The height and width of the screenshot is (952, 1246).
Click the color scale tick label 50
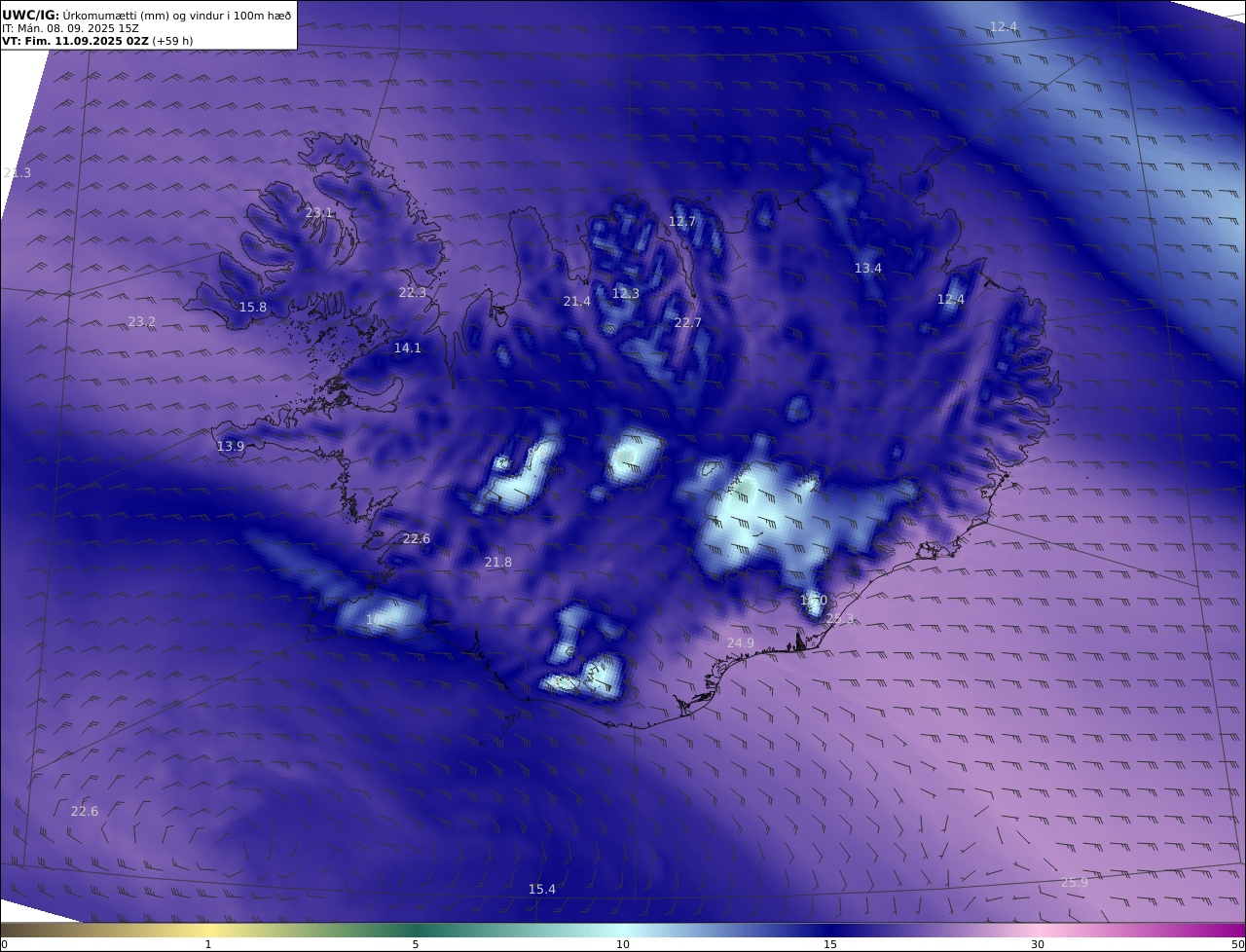pyautogui.click(x=1237, y=944)
